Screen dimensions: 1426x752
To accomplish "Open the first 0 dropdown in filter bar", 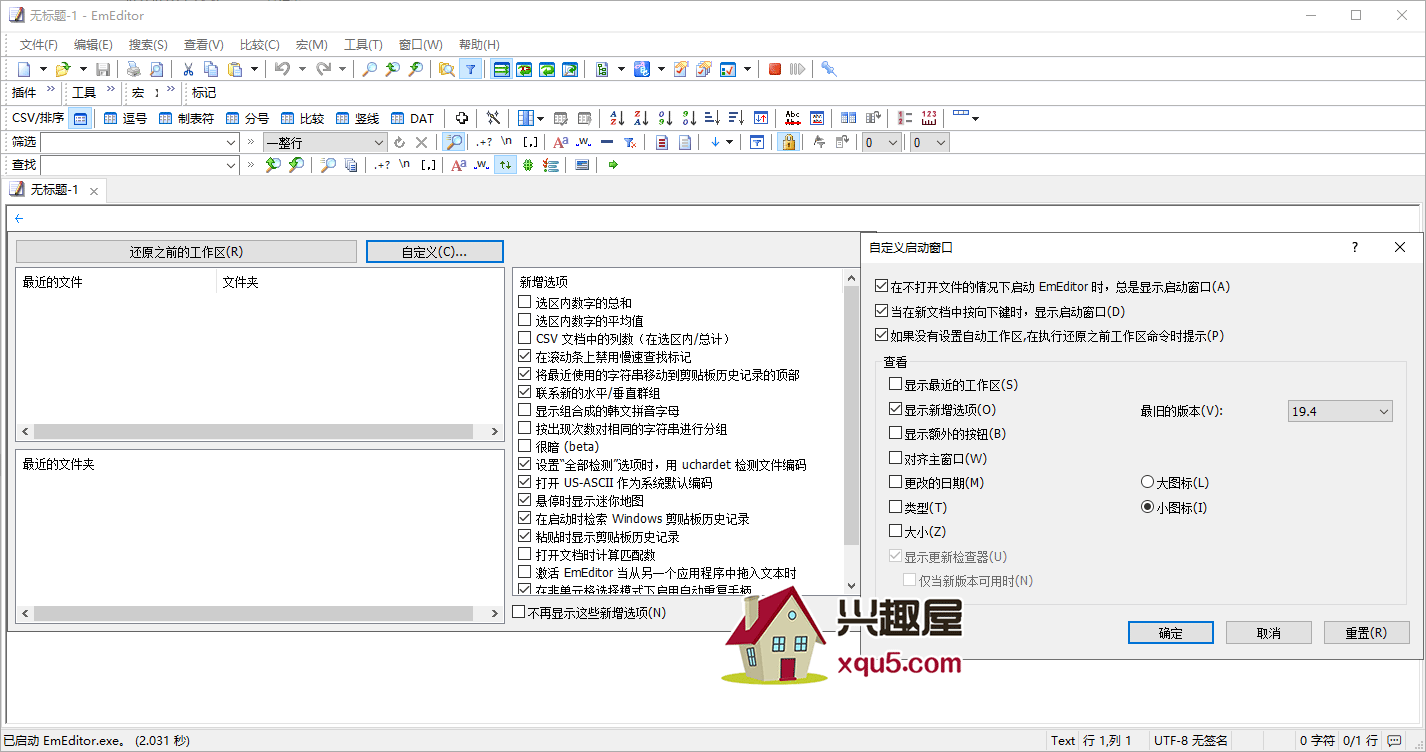I will [x=881, y=142].
